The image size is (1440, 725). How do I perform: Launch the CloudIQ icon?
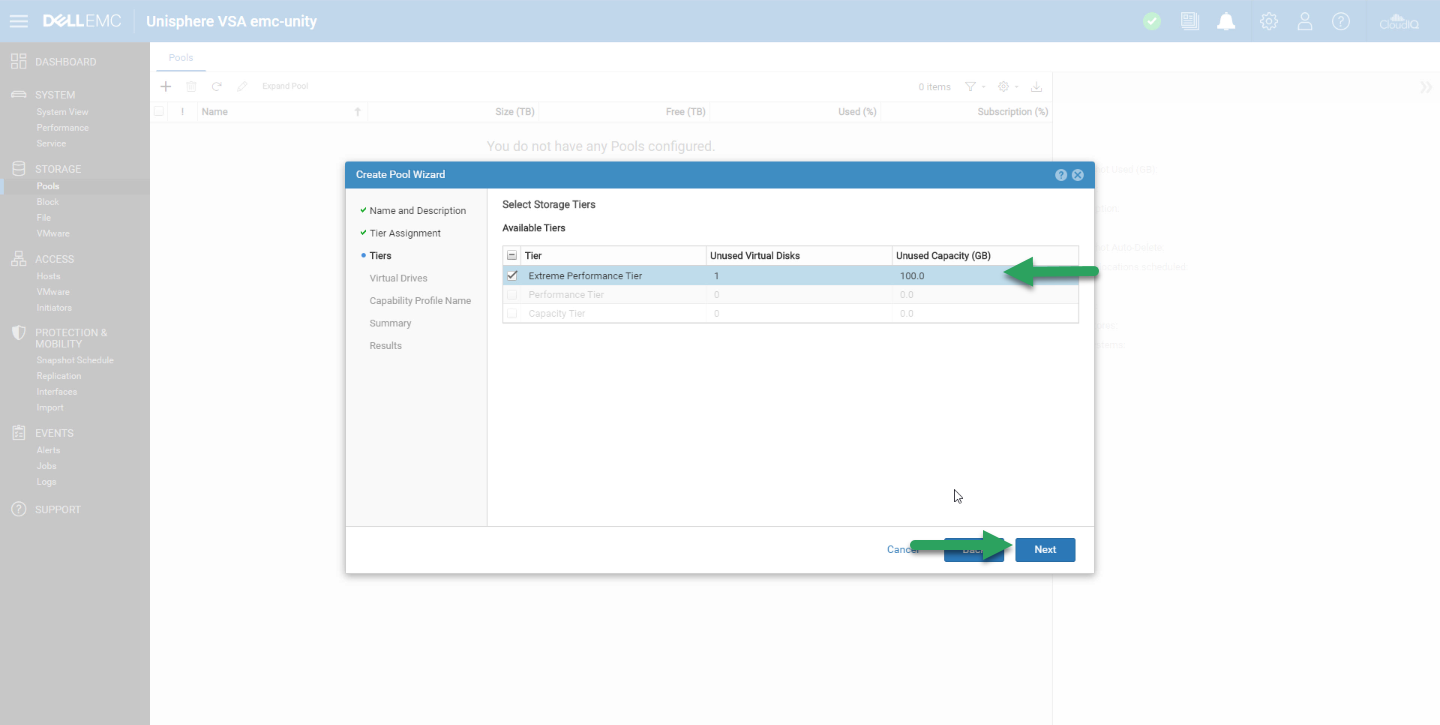tap(1399, 21)
